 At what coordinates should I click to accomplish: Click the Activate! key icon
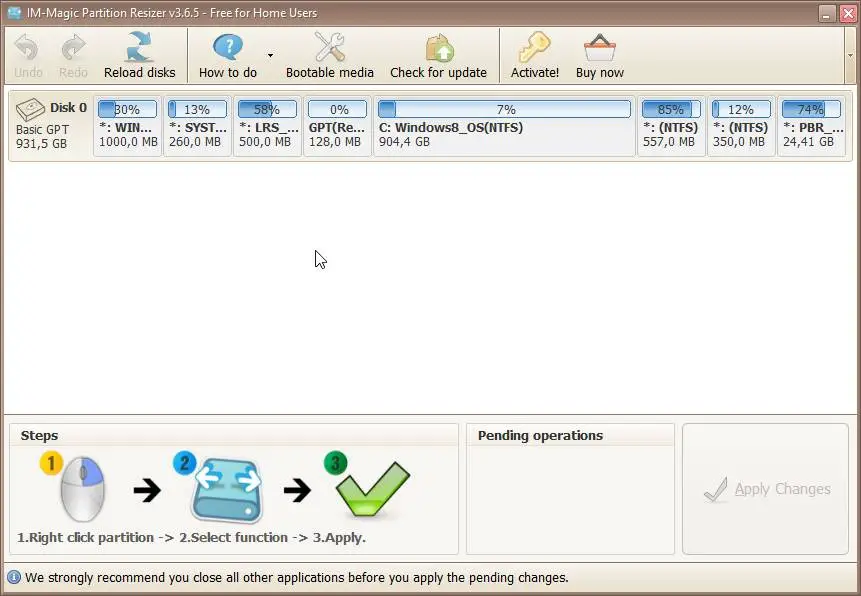(x=534, y=47)
